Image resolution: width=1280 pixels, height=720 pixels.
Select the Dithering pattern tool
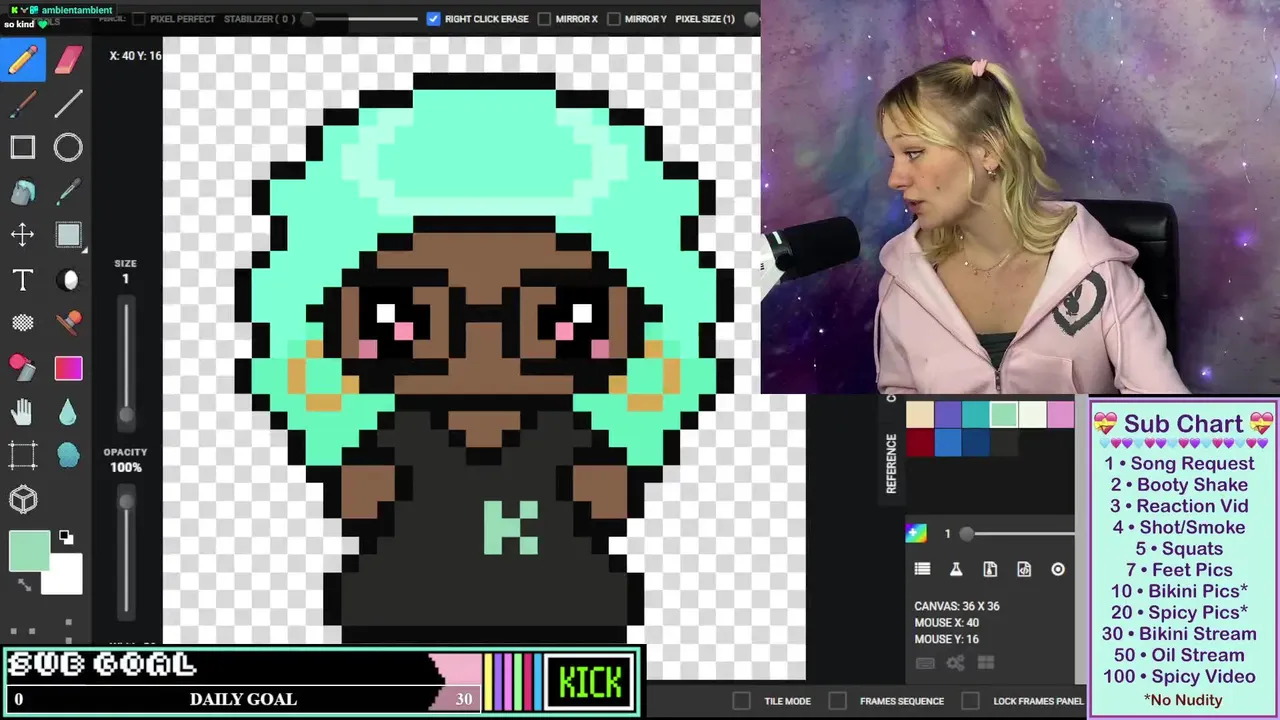click(x=23, y=323)
